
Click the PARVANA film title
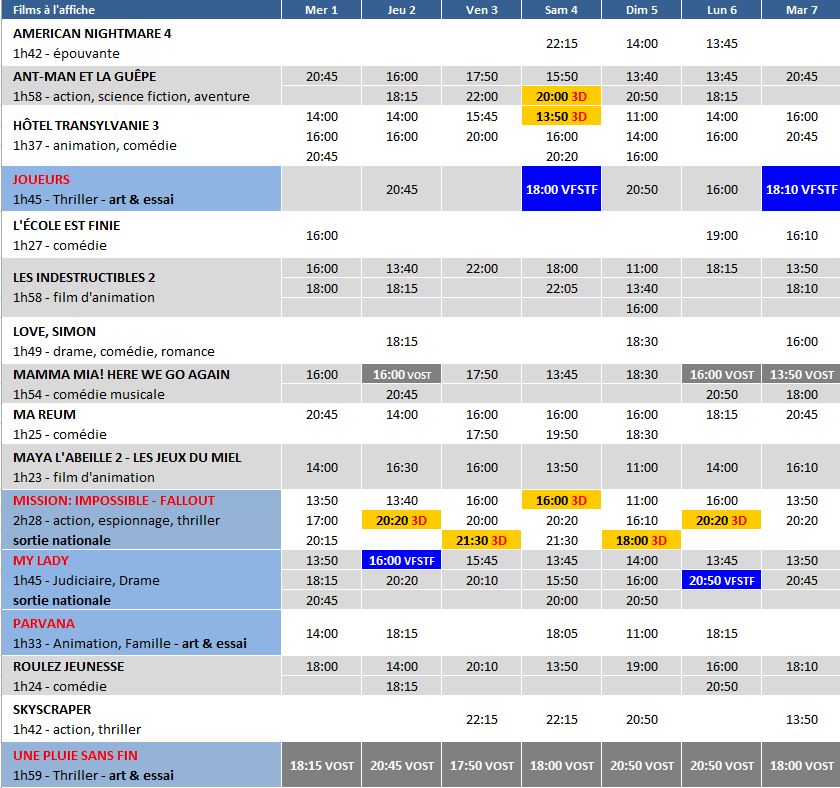(43, 623)
